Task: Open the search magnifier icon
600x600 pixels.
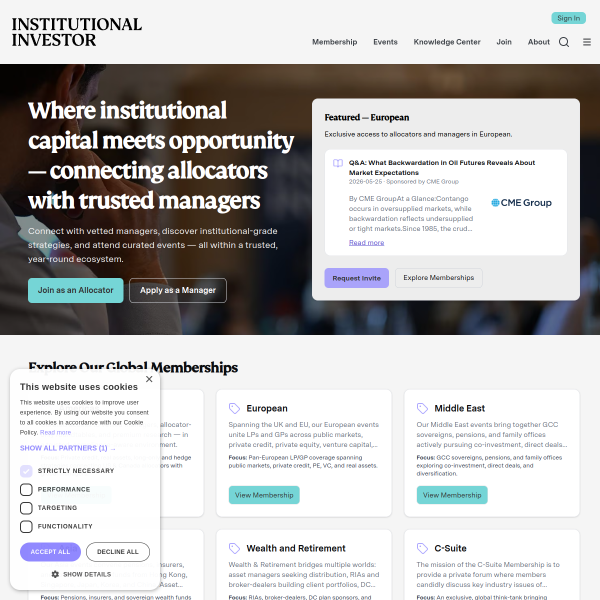Action: point(564,42)
